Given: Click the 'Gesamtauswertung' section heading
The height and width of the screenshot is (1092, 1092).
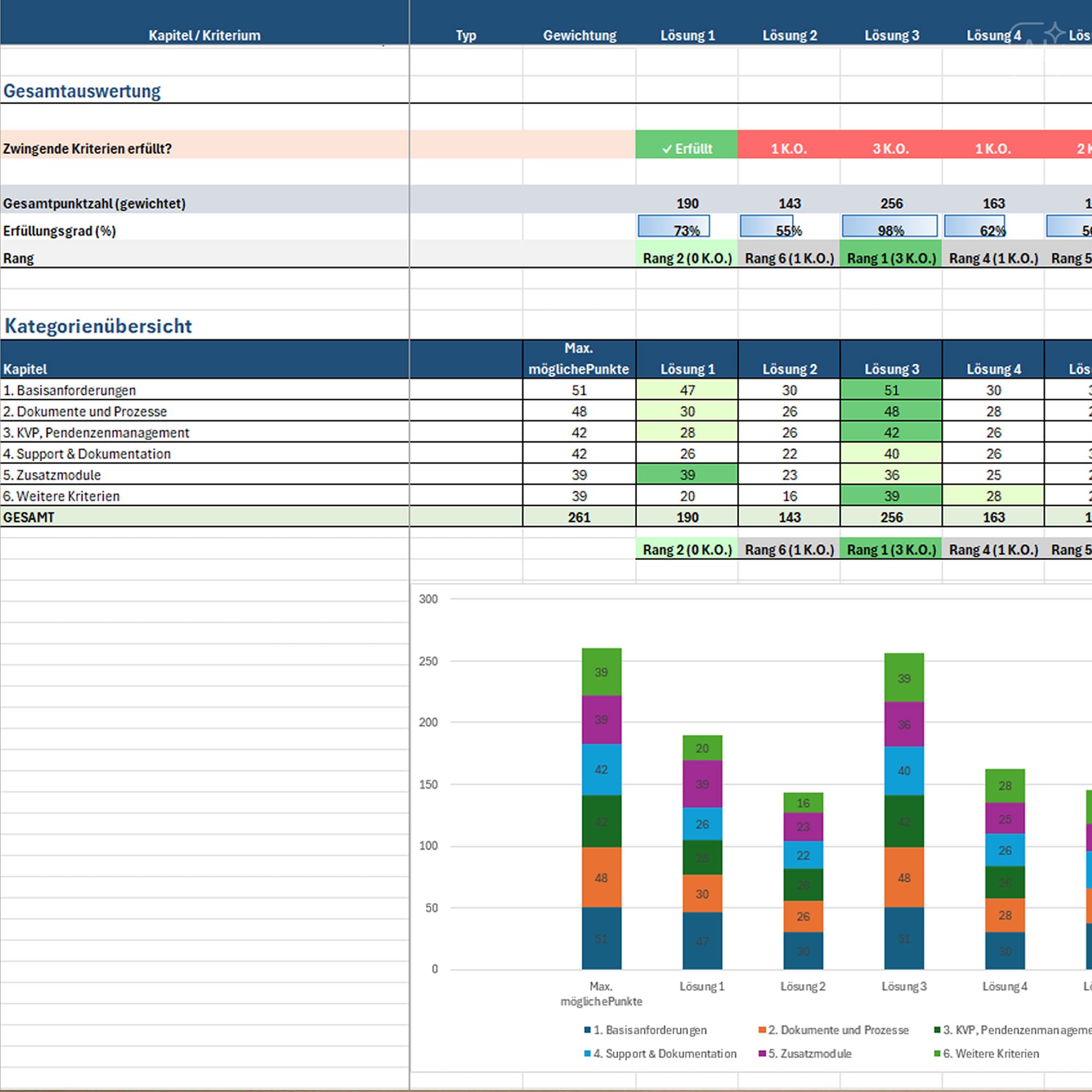Looking at the screenshot, I should [82, 91].
